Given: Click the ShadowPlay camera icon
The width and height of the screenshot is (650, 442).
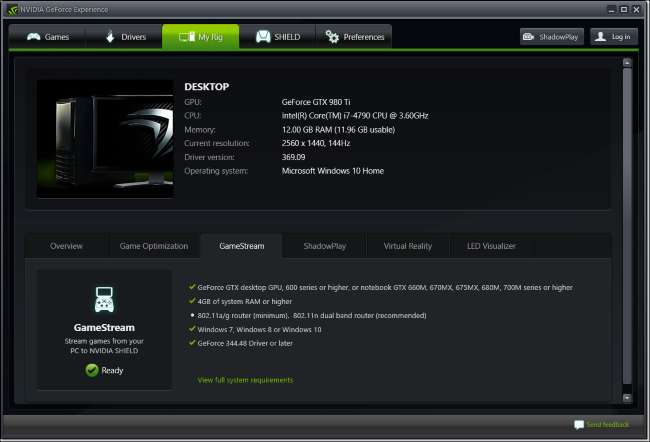Looking at the screenshot, I should (528, 36).
